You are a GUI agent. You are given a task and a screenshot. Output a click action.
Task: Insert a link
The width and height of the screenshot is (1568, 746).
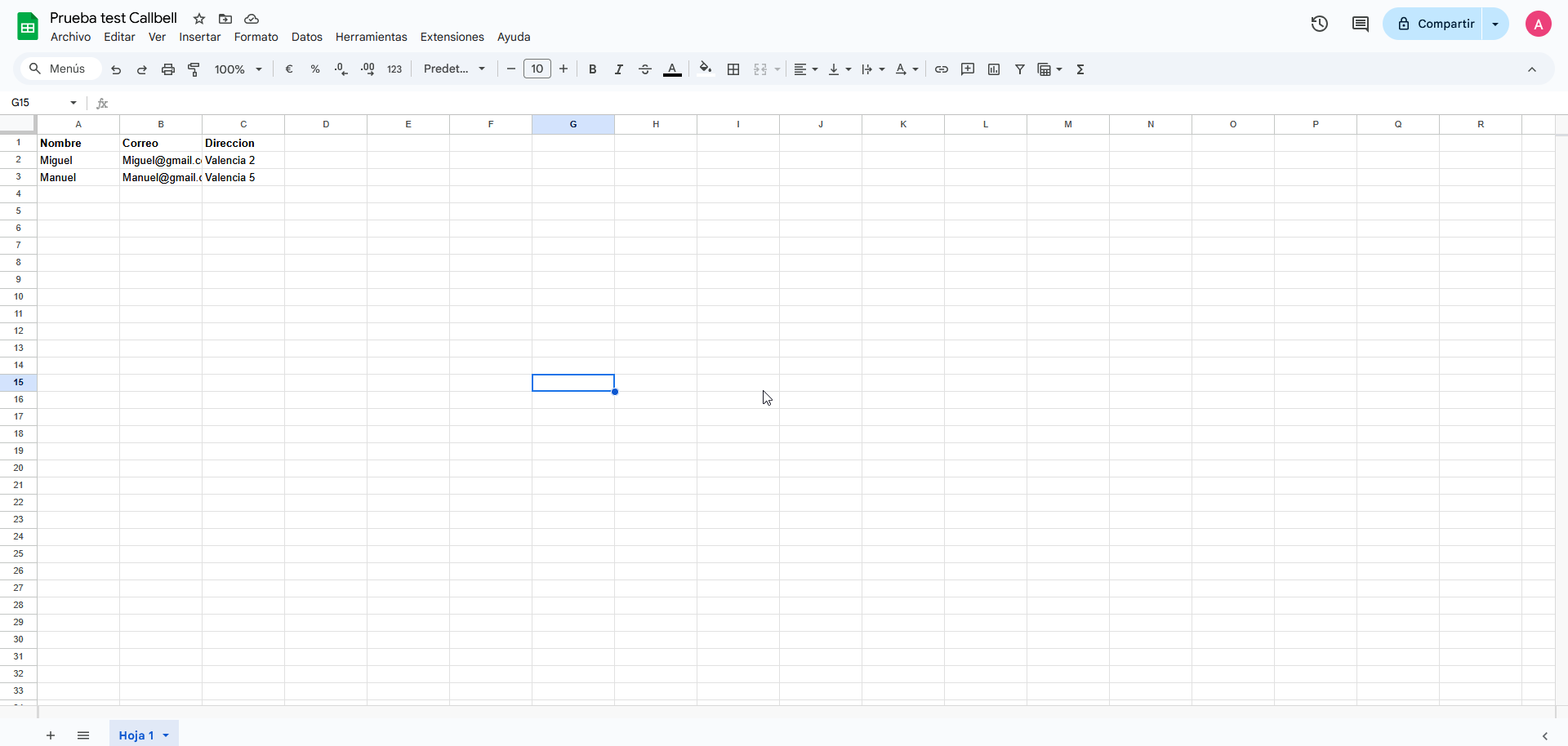942,69
